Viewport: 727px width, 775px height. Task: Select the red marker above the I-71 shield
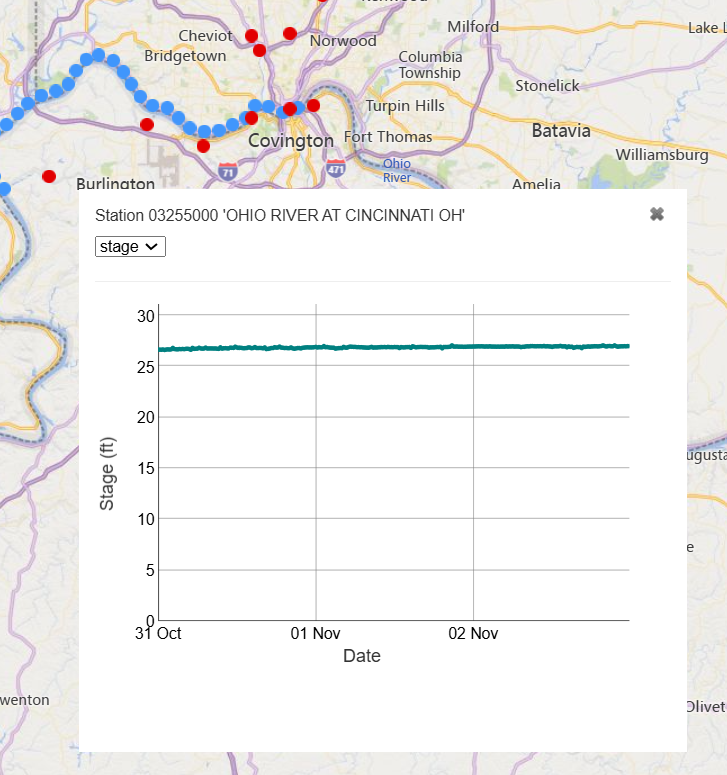point(203,146)
